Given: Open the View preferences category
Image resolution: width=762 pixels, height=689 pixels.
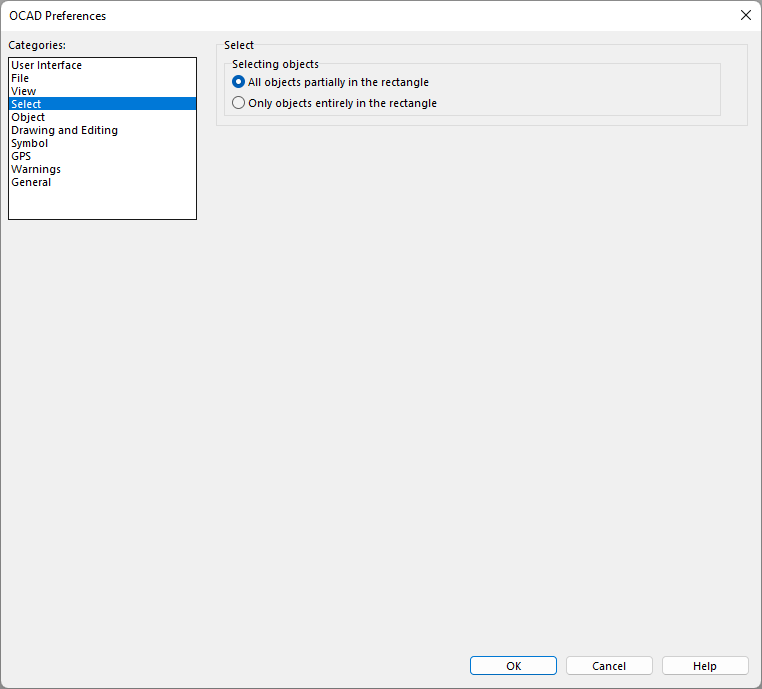Looking at the screenshot, I should (103, 91).
